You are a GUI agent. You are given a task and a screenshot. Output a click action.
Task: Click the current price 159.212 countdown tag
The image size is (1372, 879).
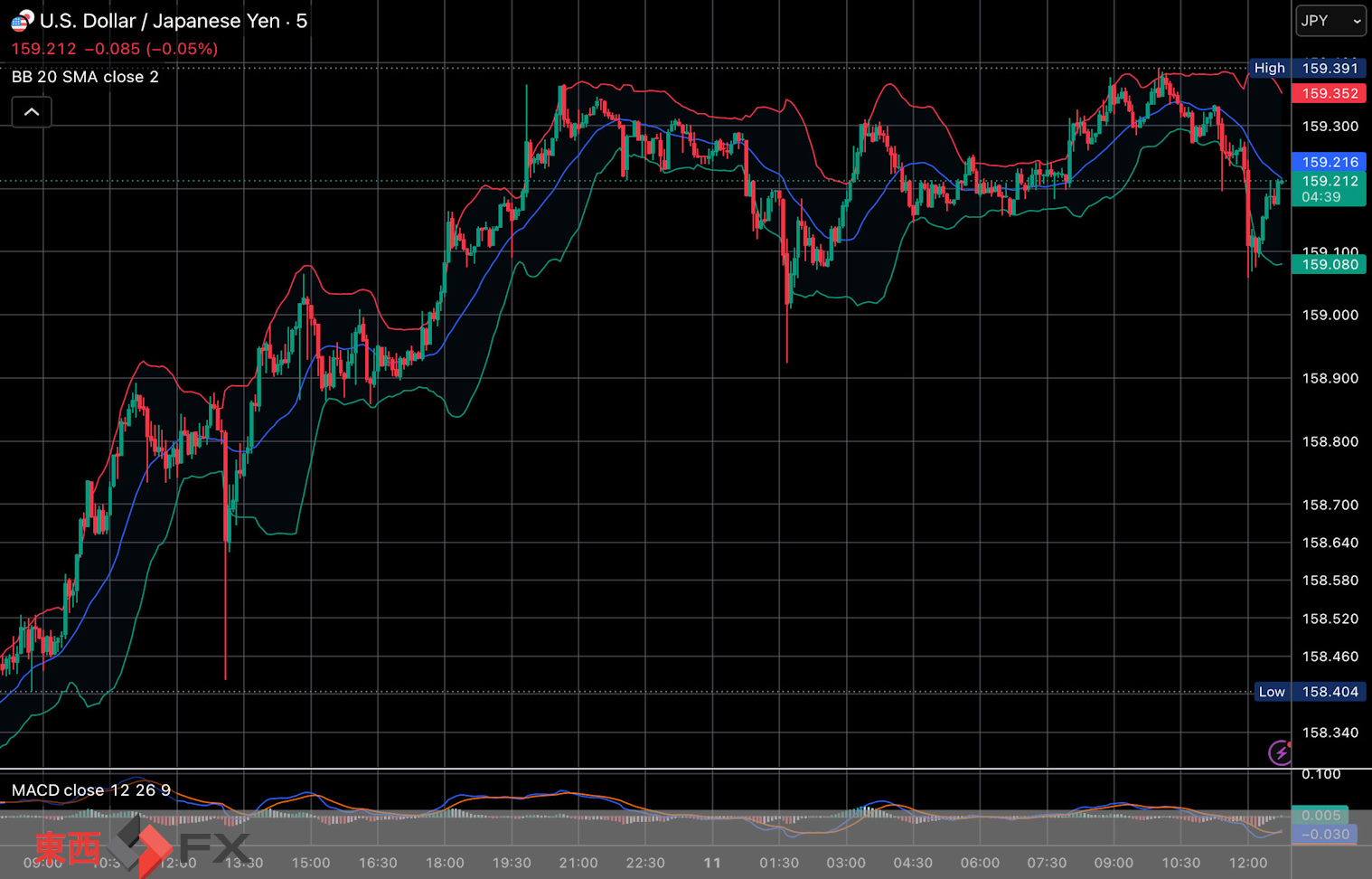pos(1329,189)
